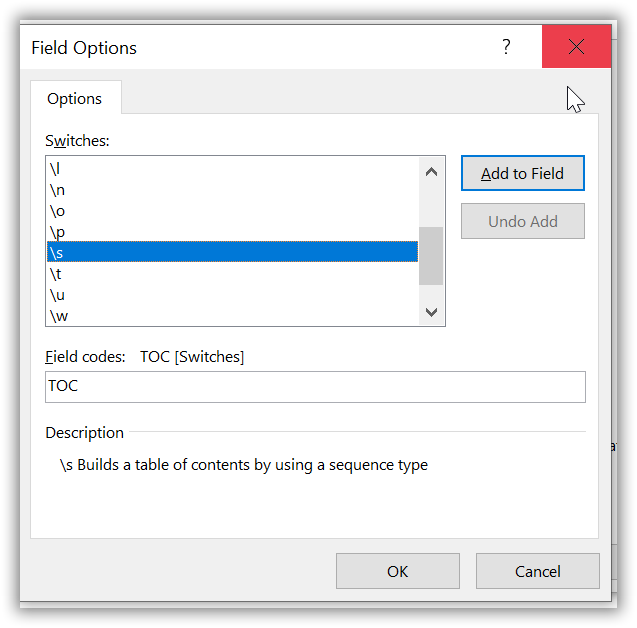Confirm with the OK button
Screen dimensions: 637x628
397,571
